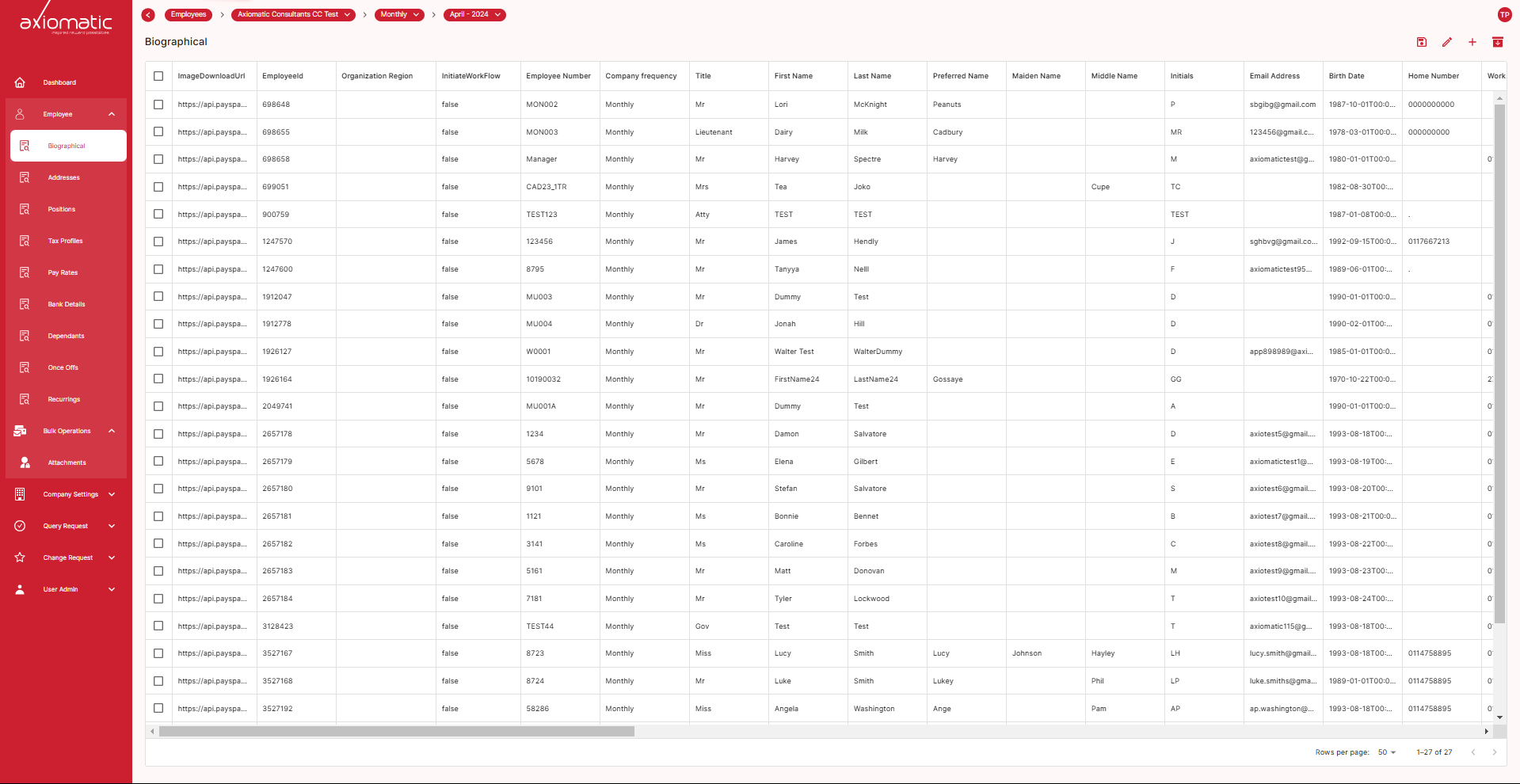
Task: Click the back arrow beside Employees breadcrumb
Action: click(148, 15)
